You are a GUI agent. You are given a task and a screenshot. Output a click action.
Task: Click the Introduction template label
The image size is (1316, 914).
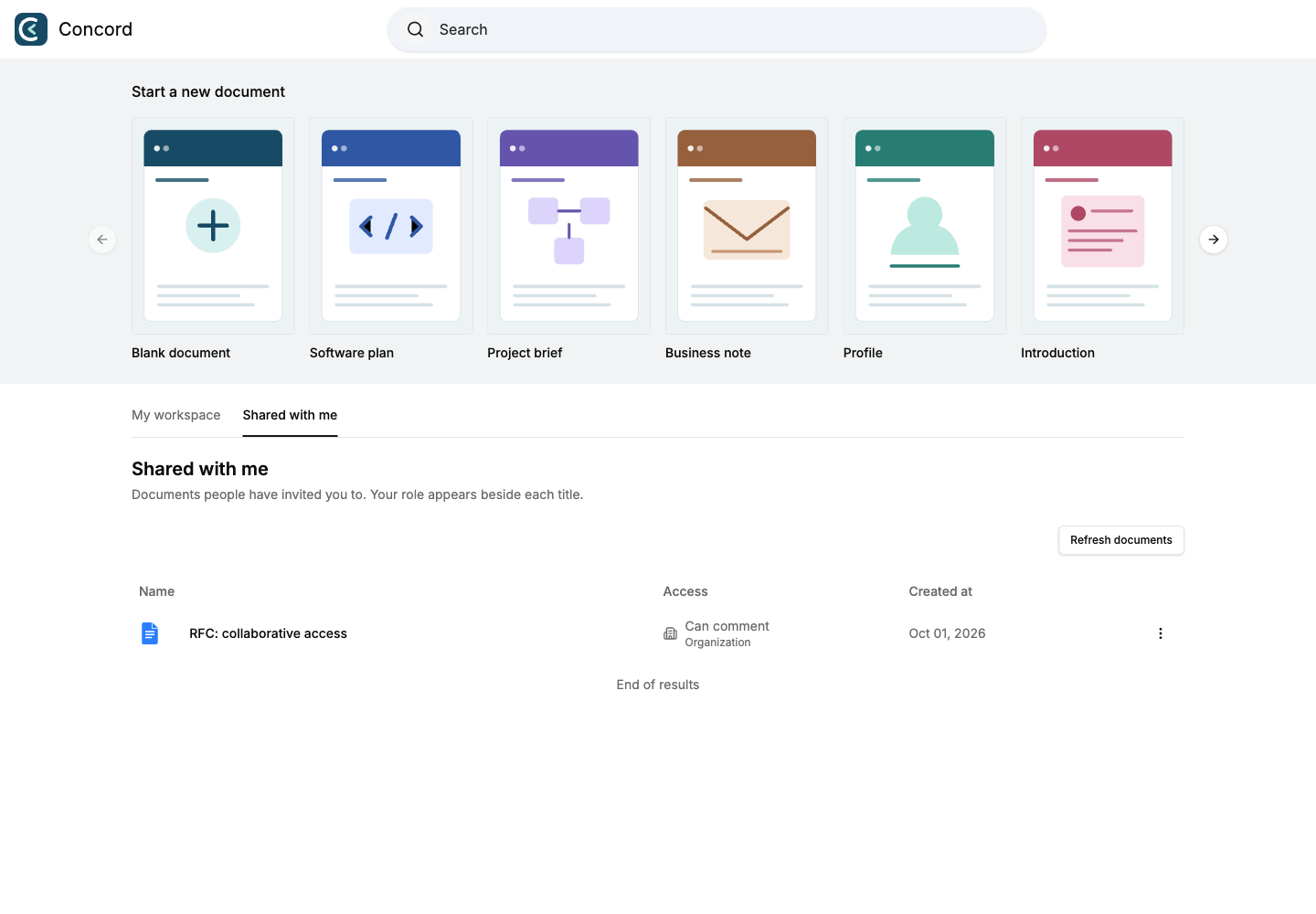click(1057, 353)
